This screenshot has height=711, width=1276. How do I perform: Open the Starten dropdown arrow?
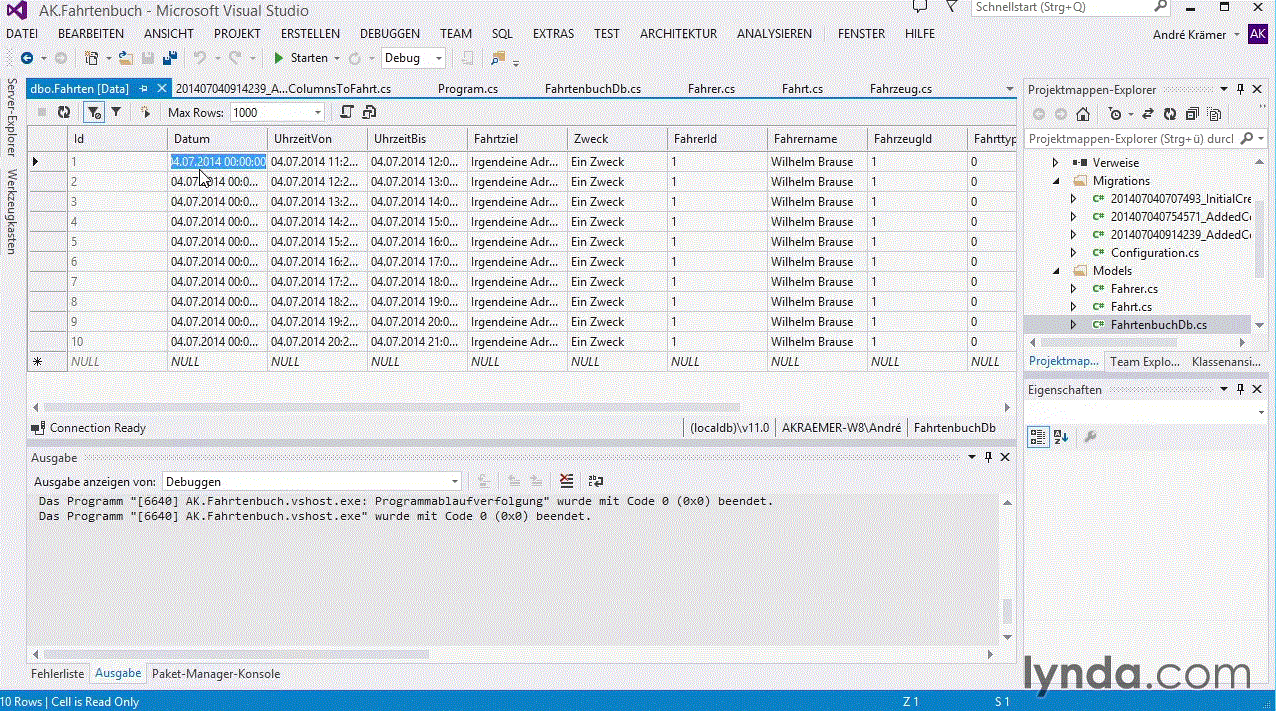337,58
